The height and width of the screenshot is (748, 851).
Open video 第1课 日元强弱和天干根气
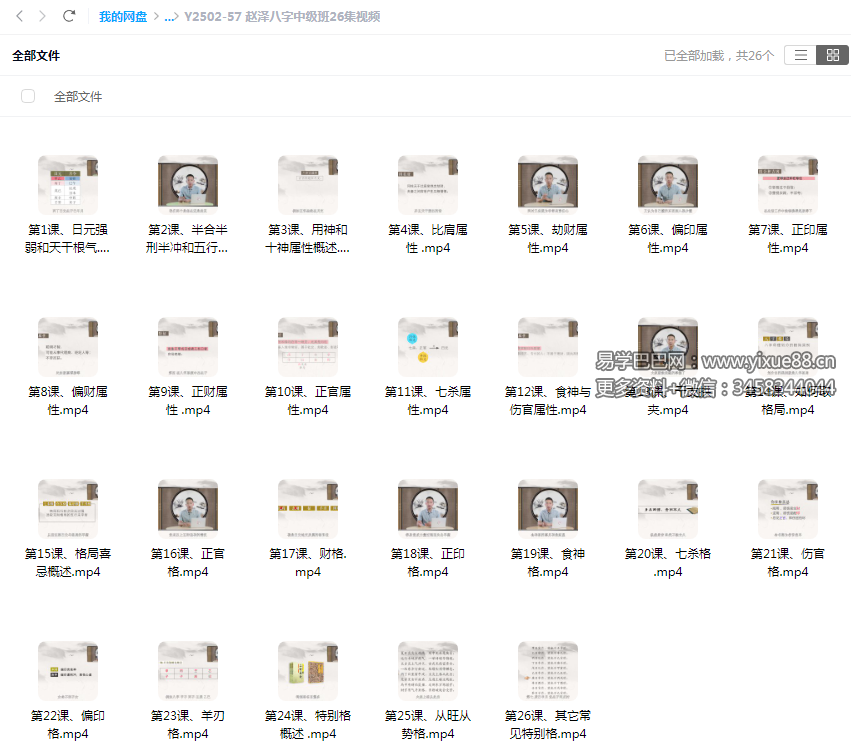click(68, 186)
